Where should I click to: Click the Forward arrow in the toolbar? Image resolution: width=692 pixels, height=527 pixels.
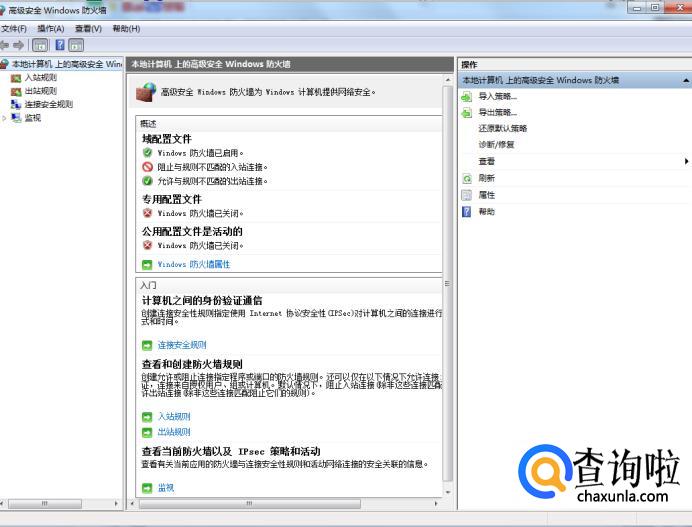19,45
